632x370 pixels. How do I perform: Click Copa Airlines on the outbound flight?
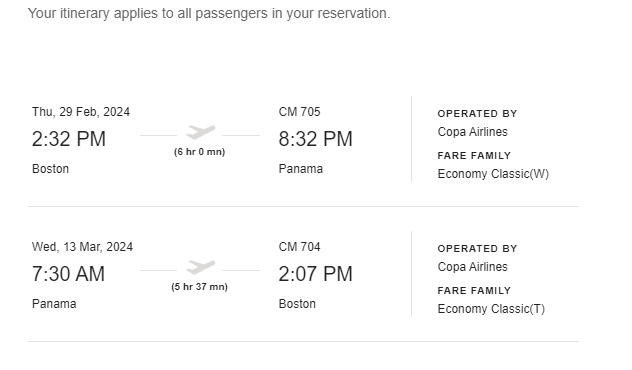[472, 132]
